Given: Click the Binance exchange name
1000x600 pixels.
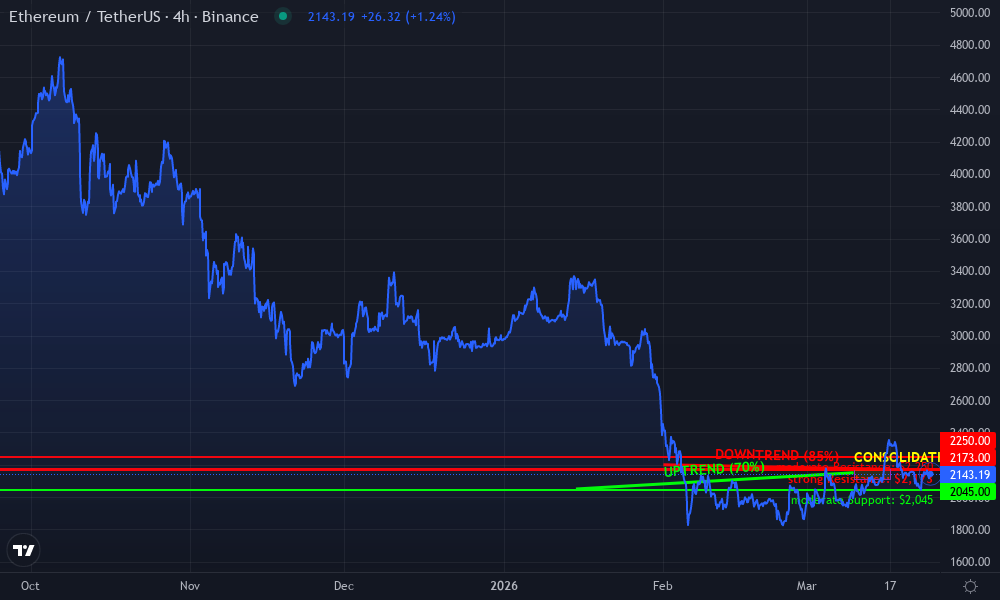Looking at the screenshot, I should click(x=231, y=16).
